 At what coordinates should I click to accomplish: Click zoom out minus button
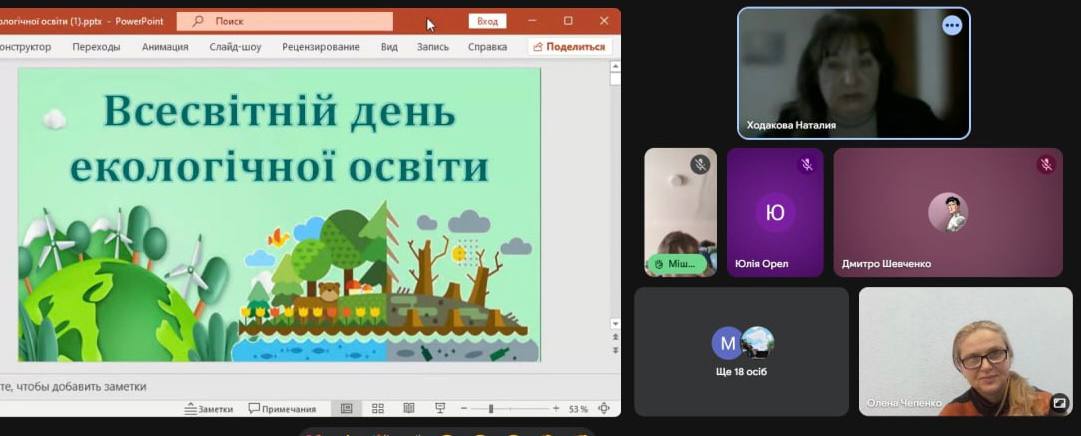click(464, 409)
